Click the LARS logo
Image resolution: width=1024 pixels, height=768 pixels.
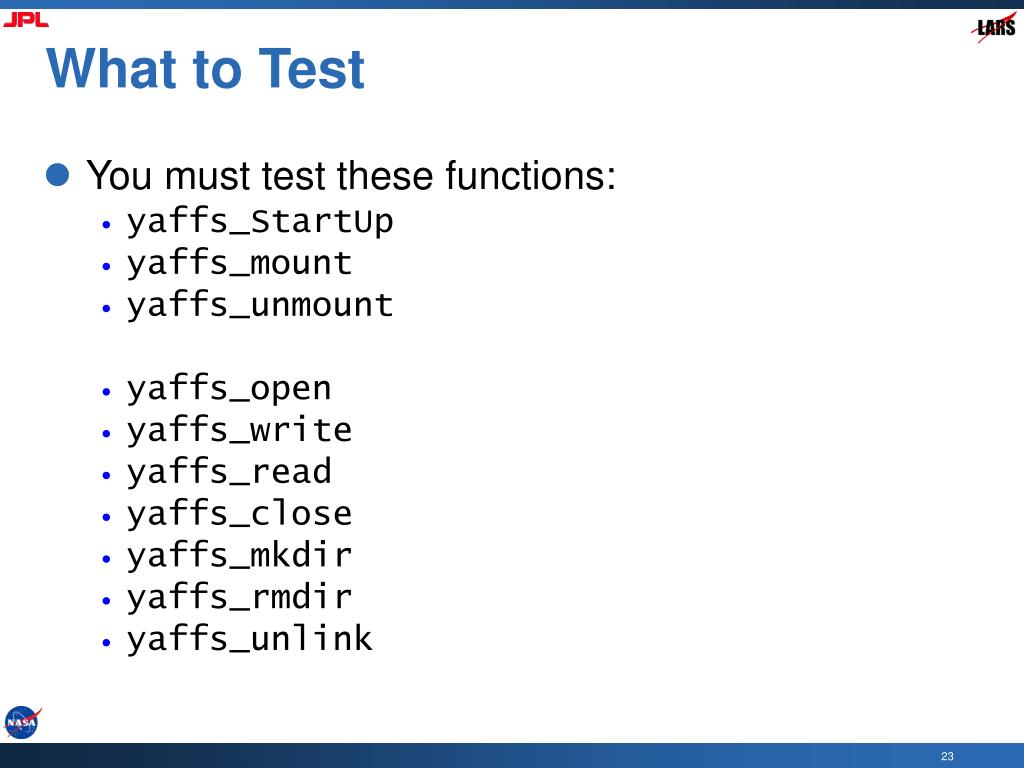click(x=995, y=27)
